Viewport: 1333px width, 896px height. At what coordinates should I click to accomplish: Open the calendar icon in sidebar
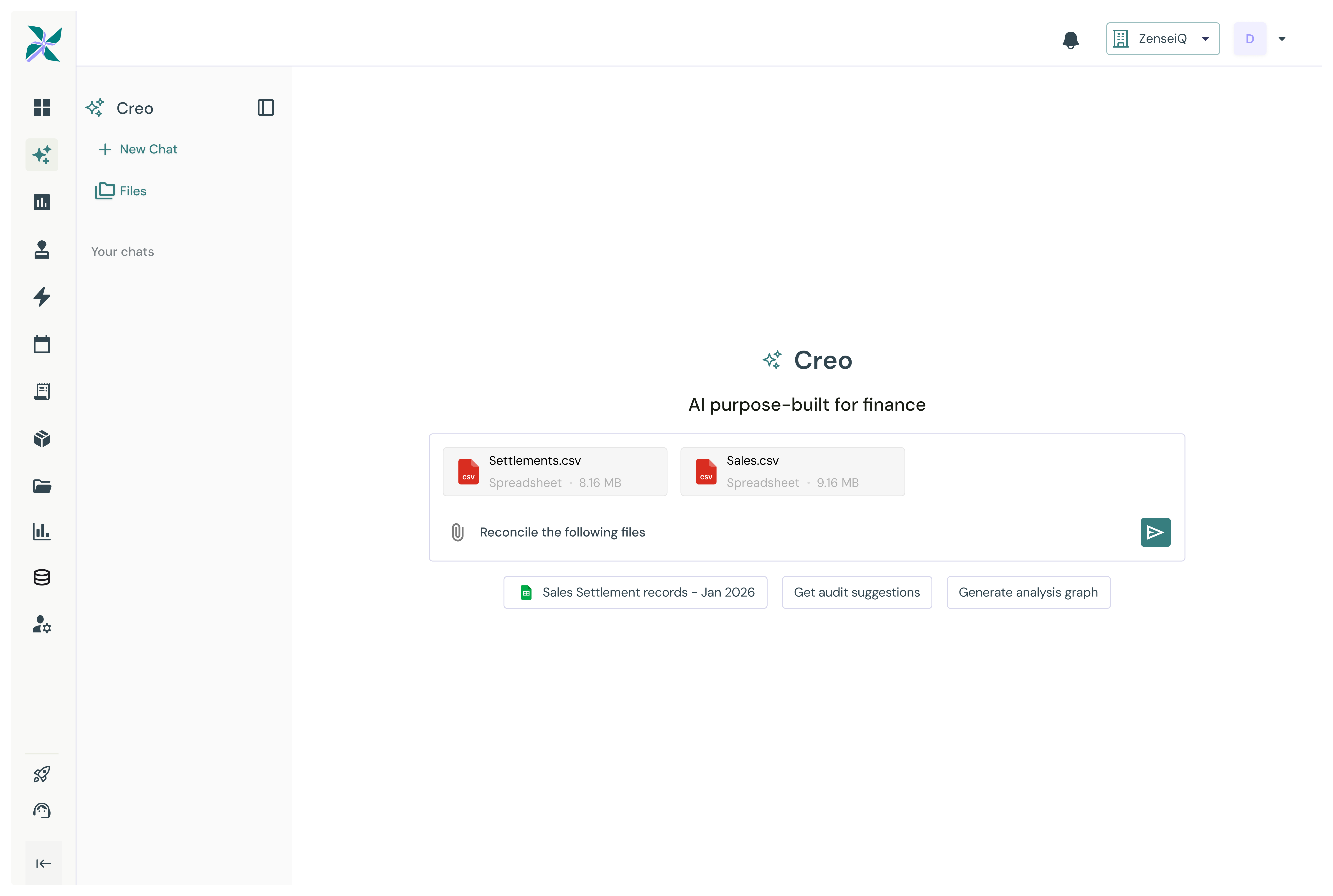coord(42,344)
